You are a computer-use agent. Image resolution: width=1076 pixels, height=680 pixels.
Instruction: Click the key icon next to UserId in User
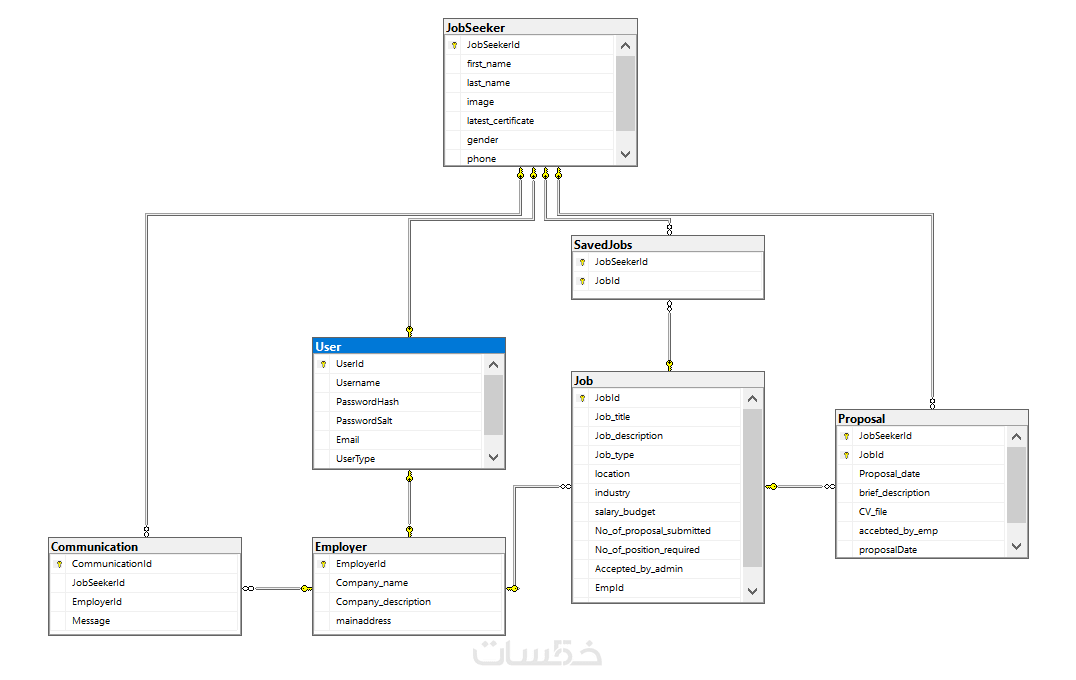click(323, 364)
